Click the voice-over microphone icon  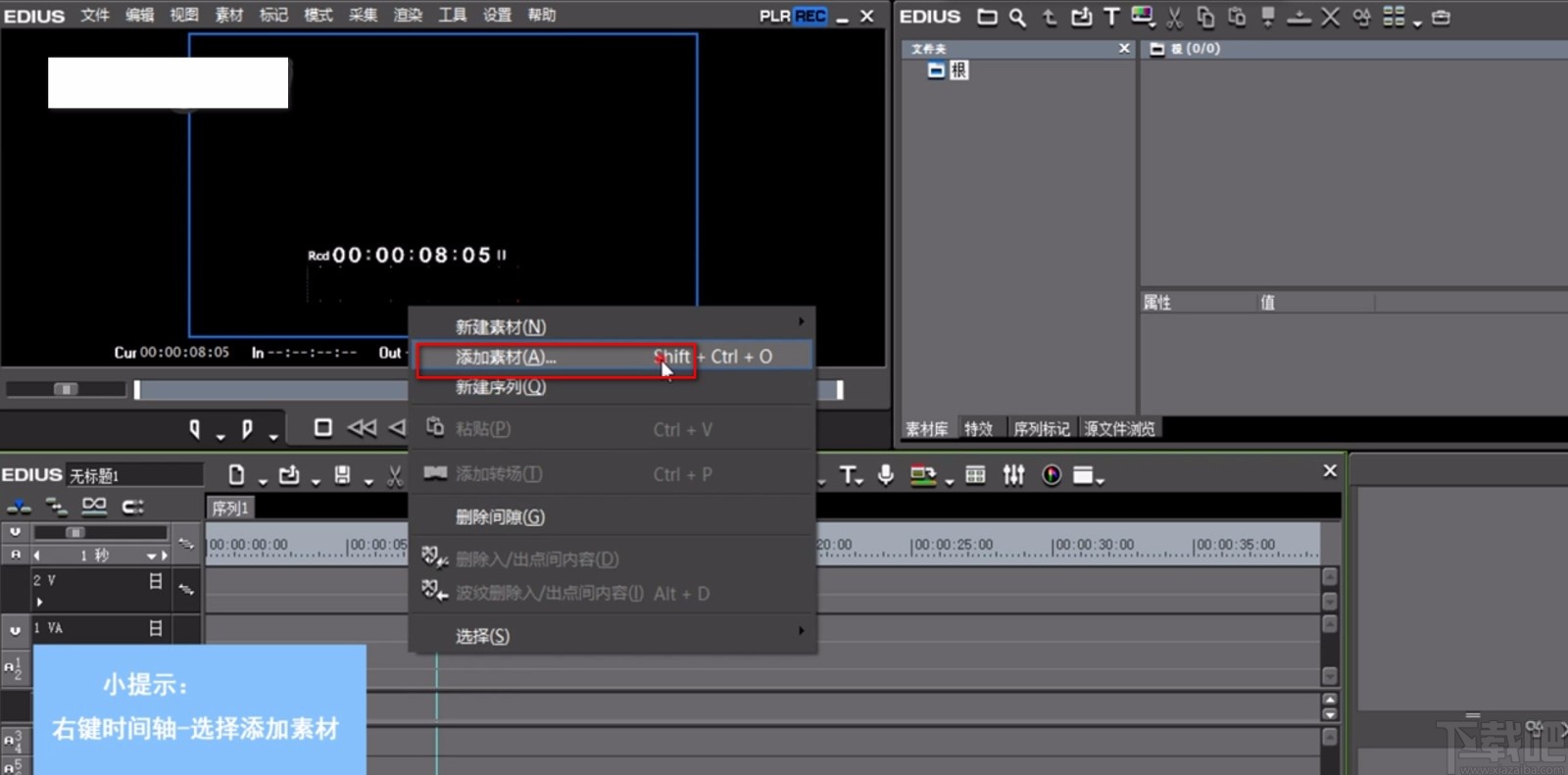pos(886,475)
